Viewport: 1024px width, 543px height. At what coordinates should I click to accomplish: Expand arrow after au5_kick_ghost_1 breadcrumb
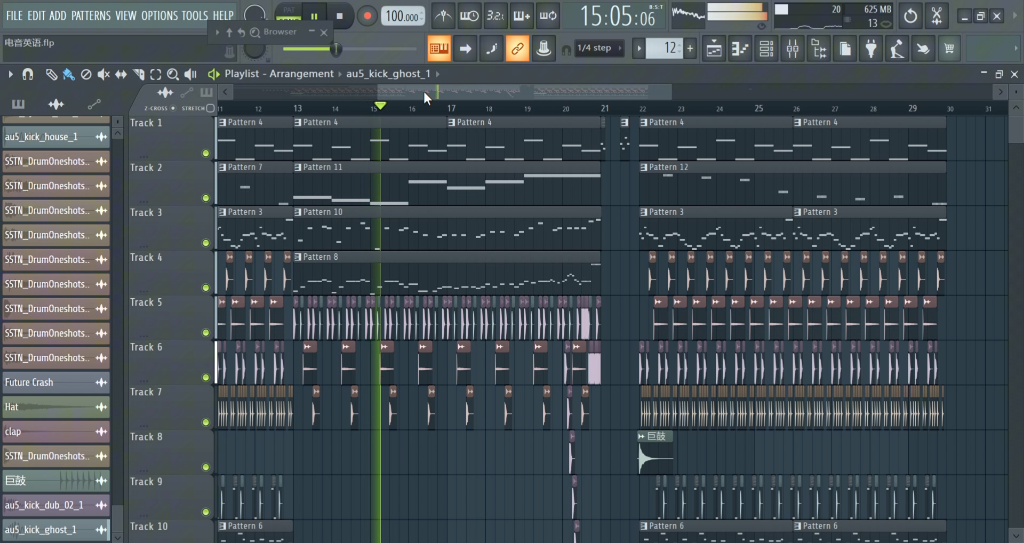tap(438, 74)
